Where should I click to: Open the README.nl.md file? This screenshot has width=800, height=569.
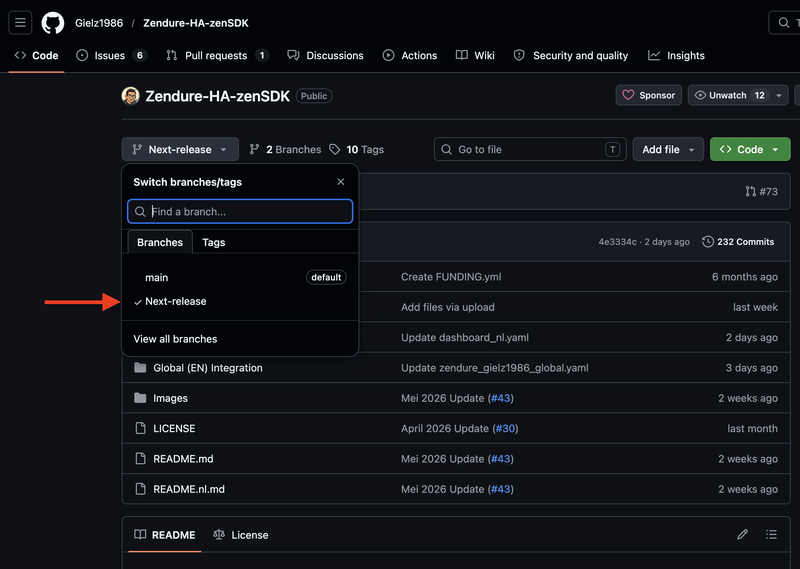(x=189, y=489)
